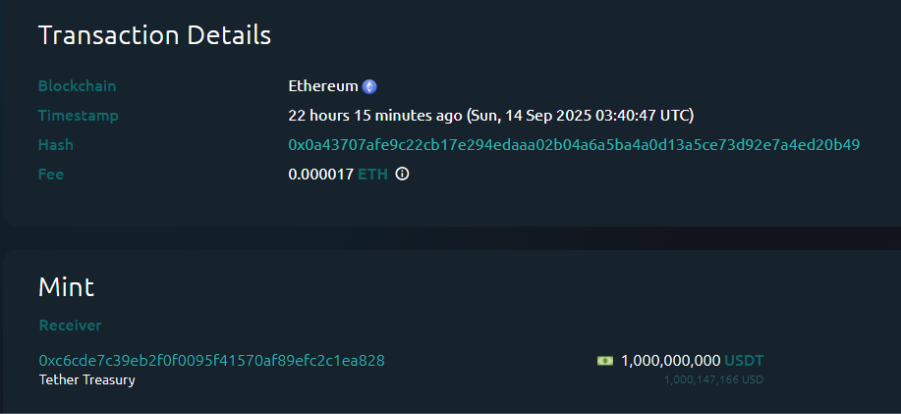Click the Blockchain field label
Screen dimensions: 901x414
pos(77,87)
